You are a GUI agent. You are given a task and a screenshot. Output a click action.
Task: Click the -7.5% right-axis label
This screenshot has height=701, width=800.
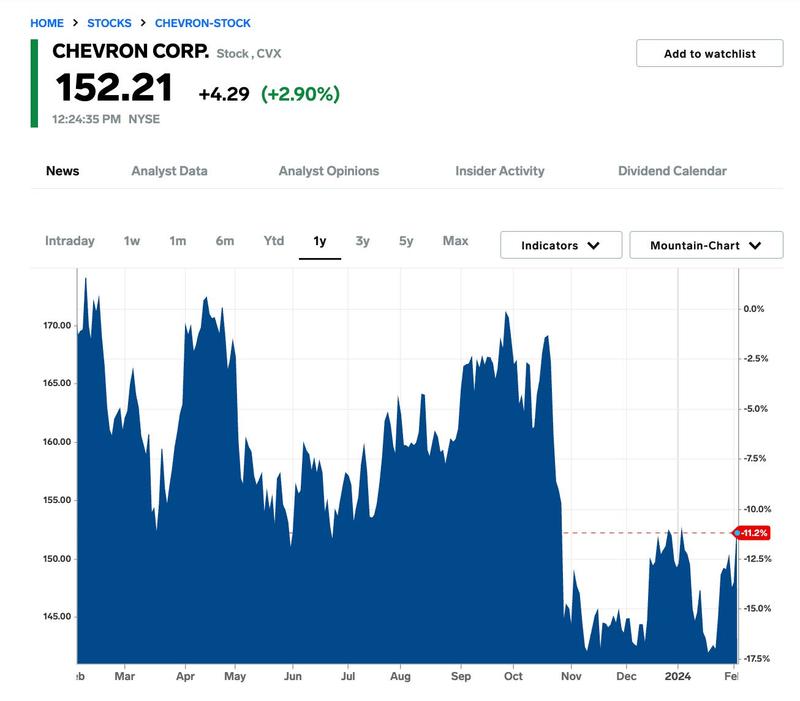coord(755,458)
